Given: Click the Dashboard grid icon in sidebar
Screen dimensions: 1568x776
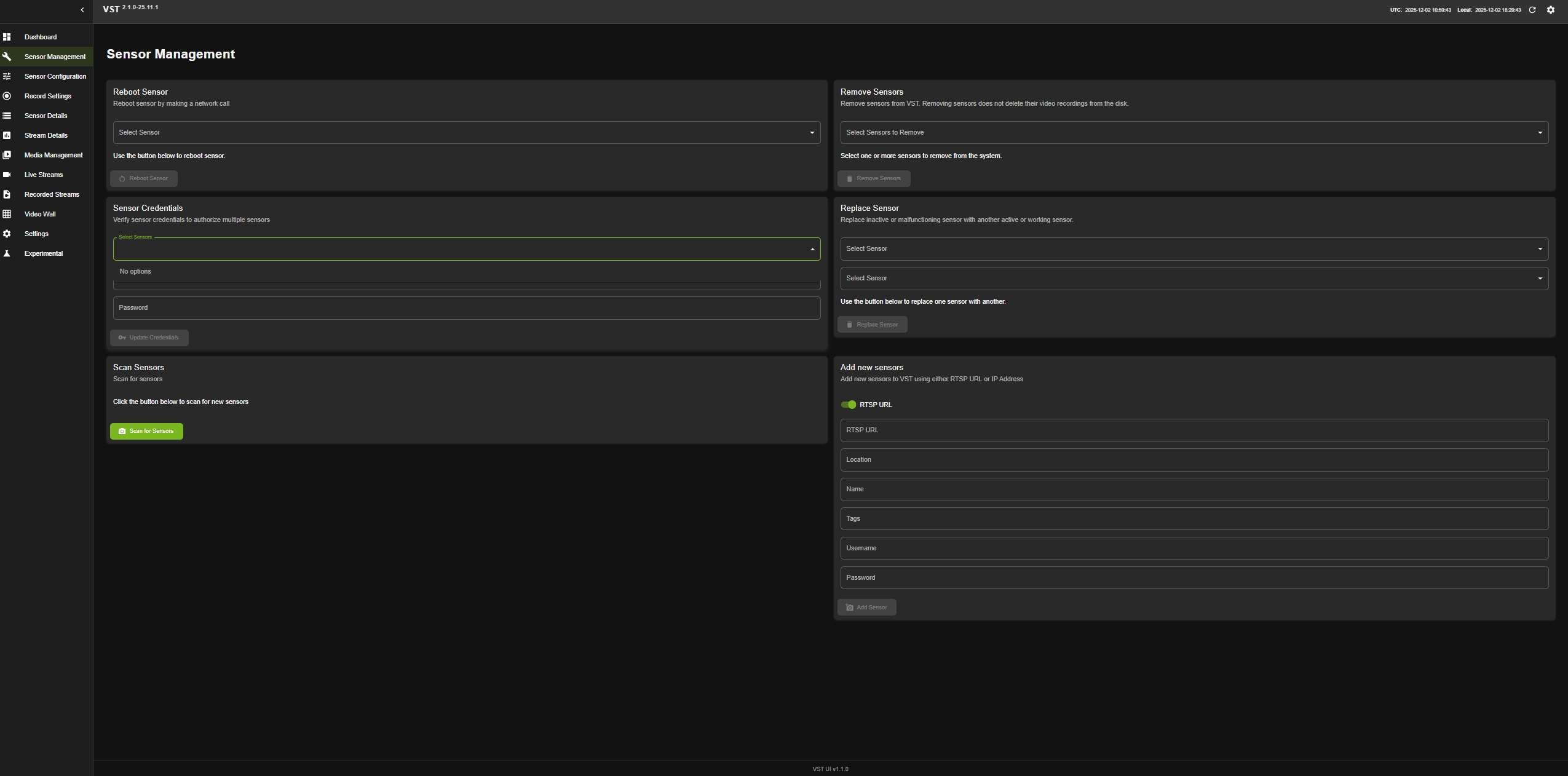Looking at the screenshot, I should pyautogui.click(x=7, y=37).
